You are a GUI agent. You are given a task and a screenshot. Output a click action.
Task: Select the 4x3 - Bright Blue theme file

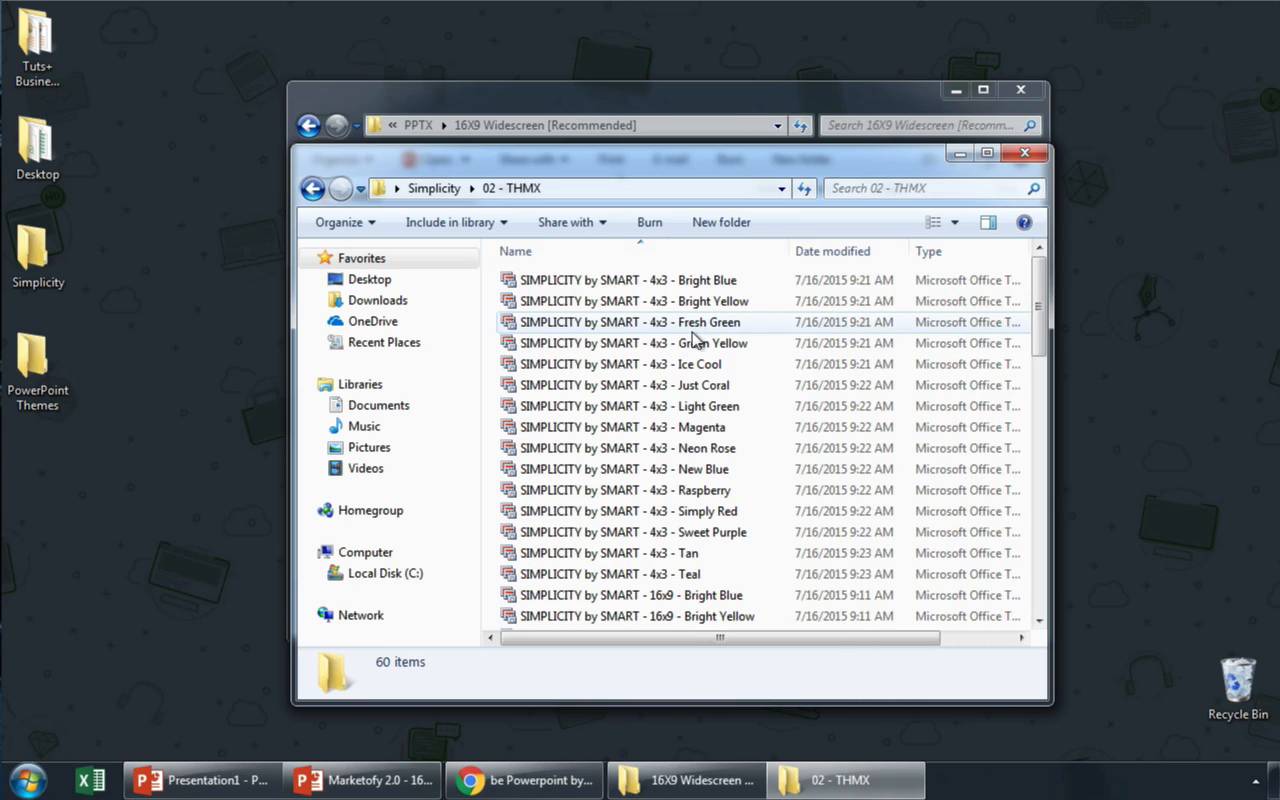click(x=628, y=280)
